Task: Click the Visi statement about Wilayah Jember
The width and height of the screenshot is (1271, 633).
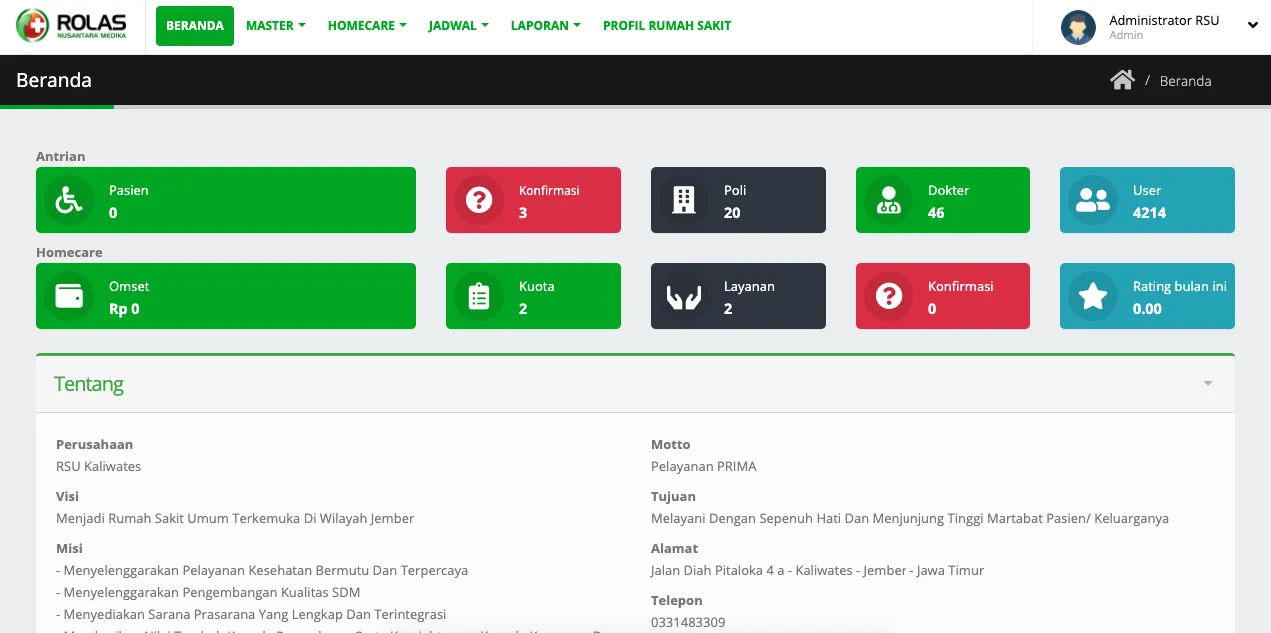Action: coord(235,518)
